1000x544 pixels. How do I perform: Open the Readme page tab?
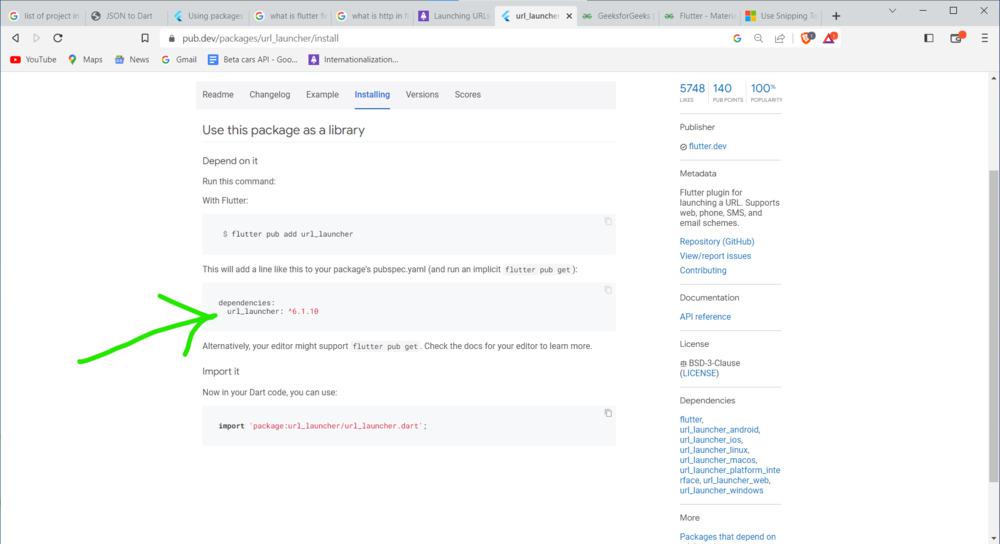click(217, 94)
